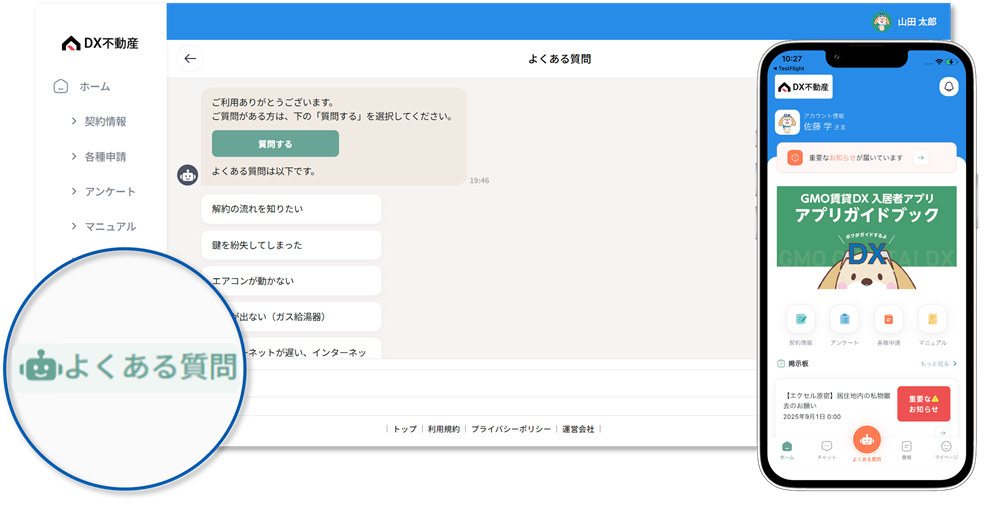
Task: Open プライバシーポリシー footer link
Action: coord(511,429)
